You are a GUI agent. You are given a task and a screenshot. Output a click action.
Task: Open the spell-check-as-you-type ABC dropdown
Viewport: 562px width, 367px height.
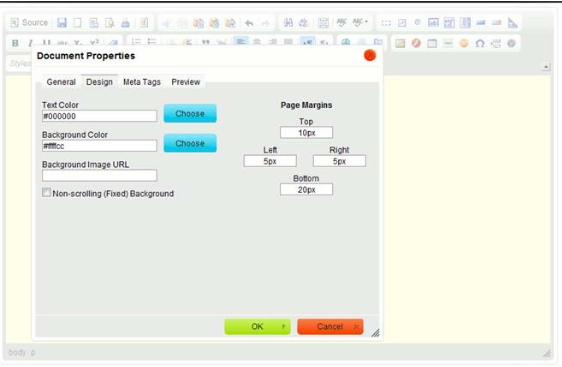click(x=360, y=23)
